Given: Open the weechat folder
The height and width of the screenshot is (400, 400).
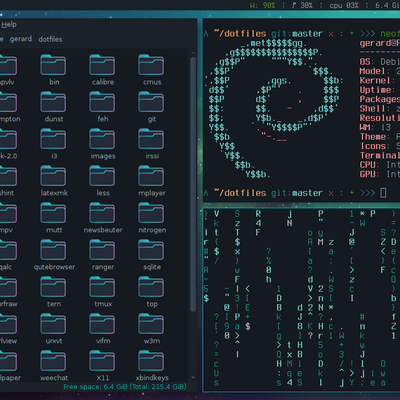Looking at the screenshot, I should point(53,366).
